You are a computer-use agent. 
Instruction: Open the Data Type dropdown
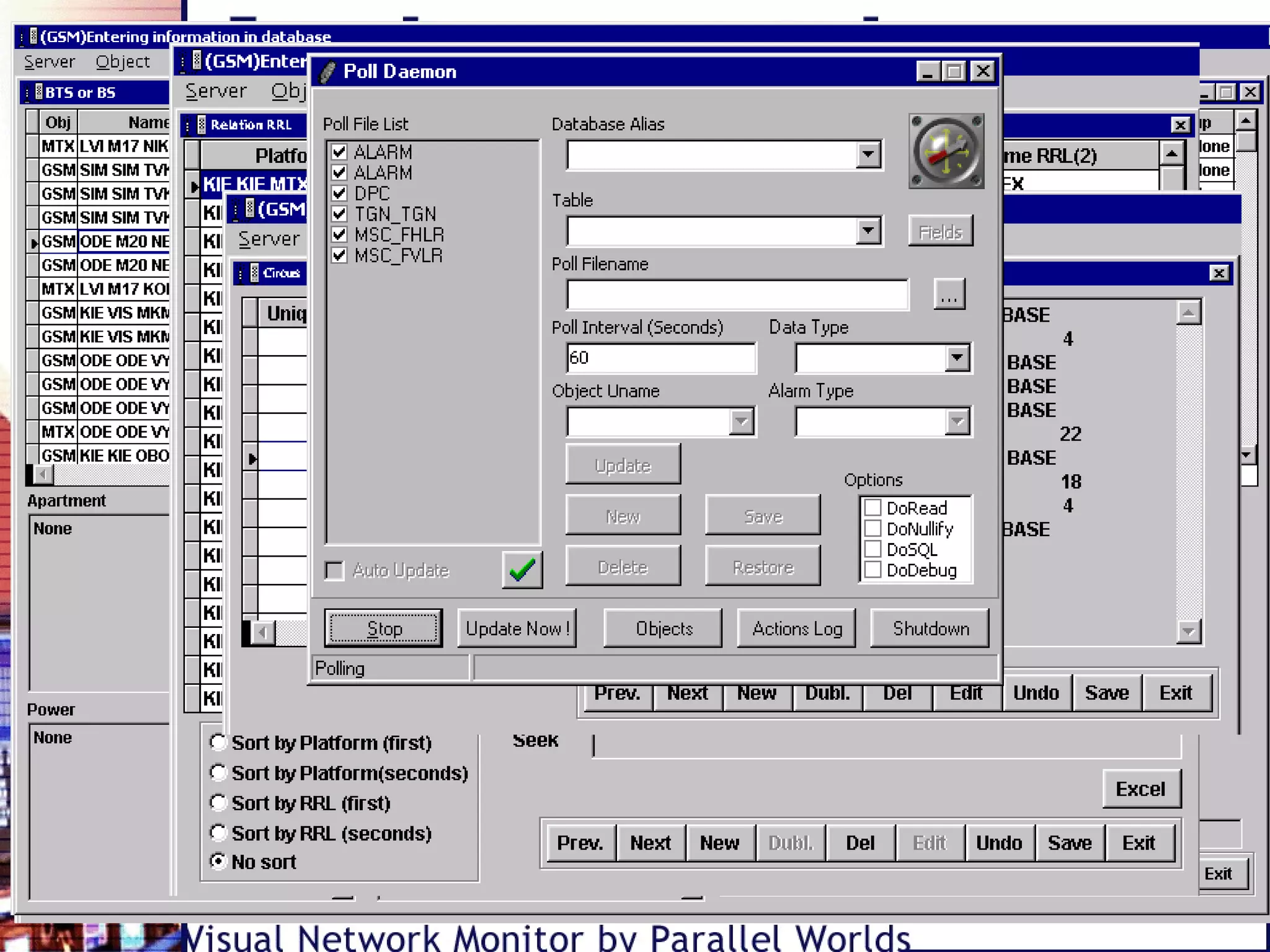[x=957, y=358]
